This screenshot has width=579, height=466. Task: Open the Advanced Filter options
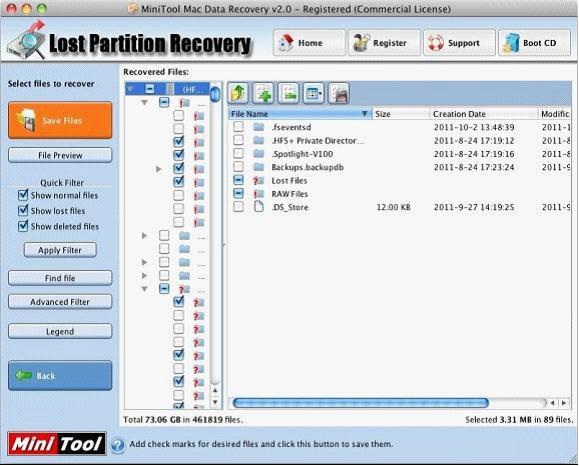click(60, 302)
